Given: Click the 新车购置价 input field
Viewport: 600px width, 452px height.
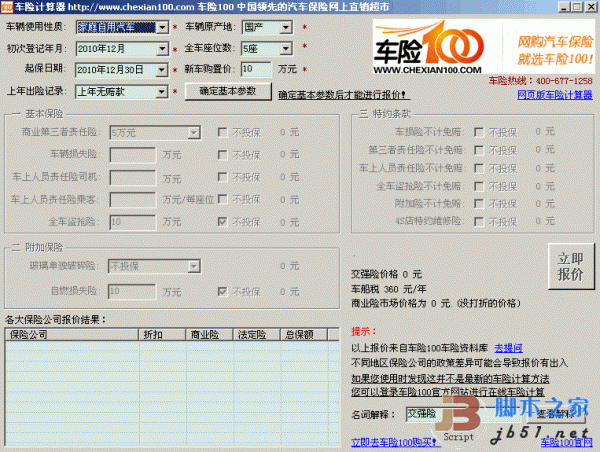Looking at the screenshot, I should (x=256, y=69).
